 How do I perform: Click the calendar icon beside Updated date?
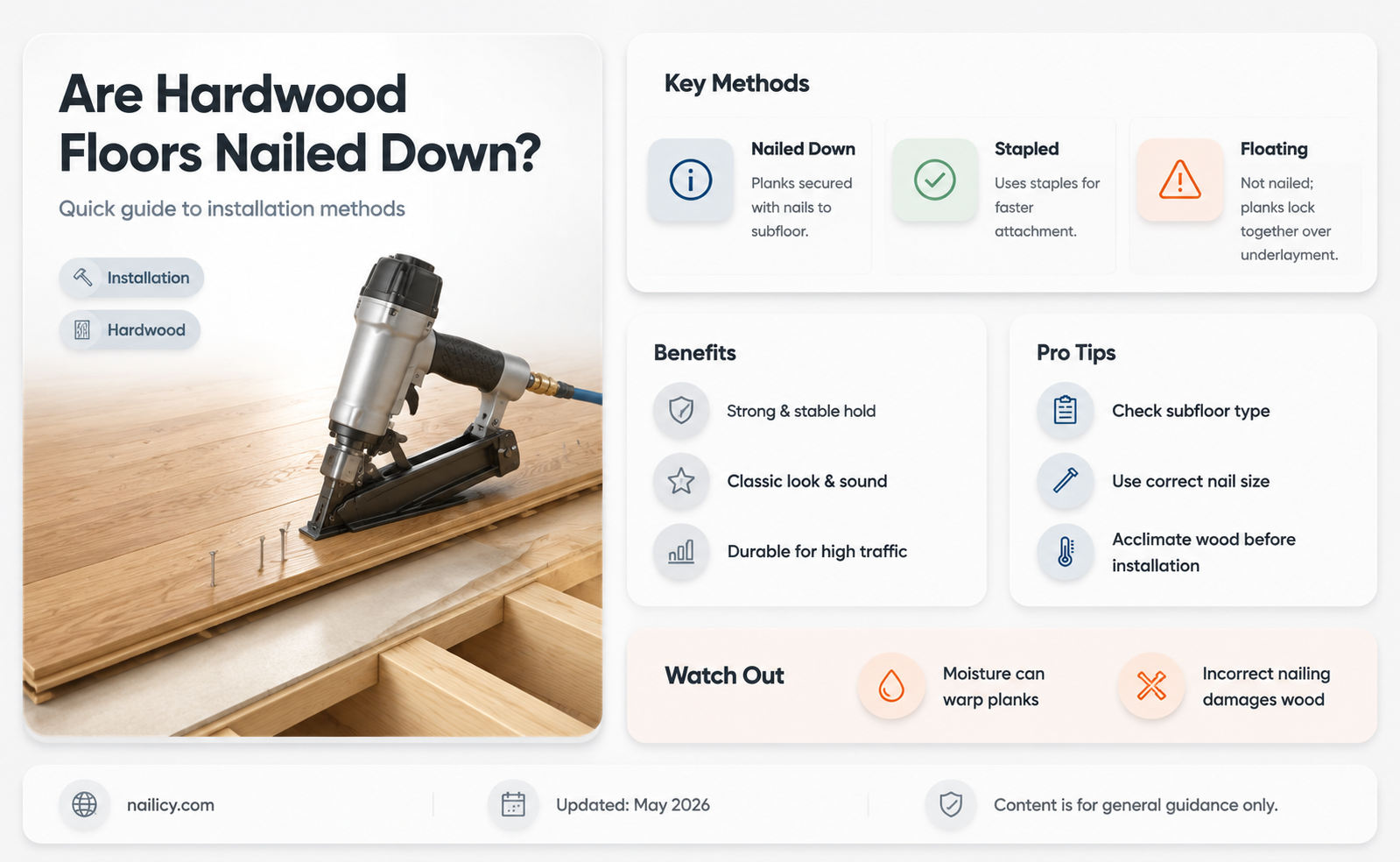coord(513,804)
